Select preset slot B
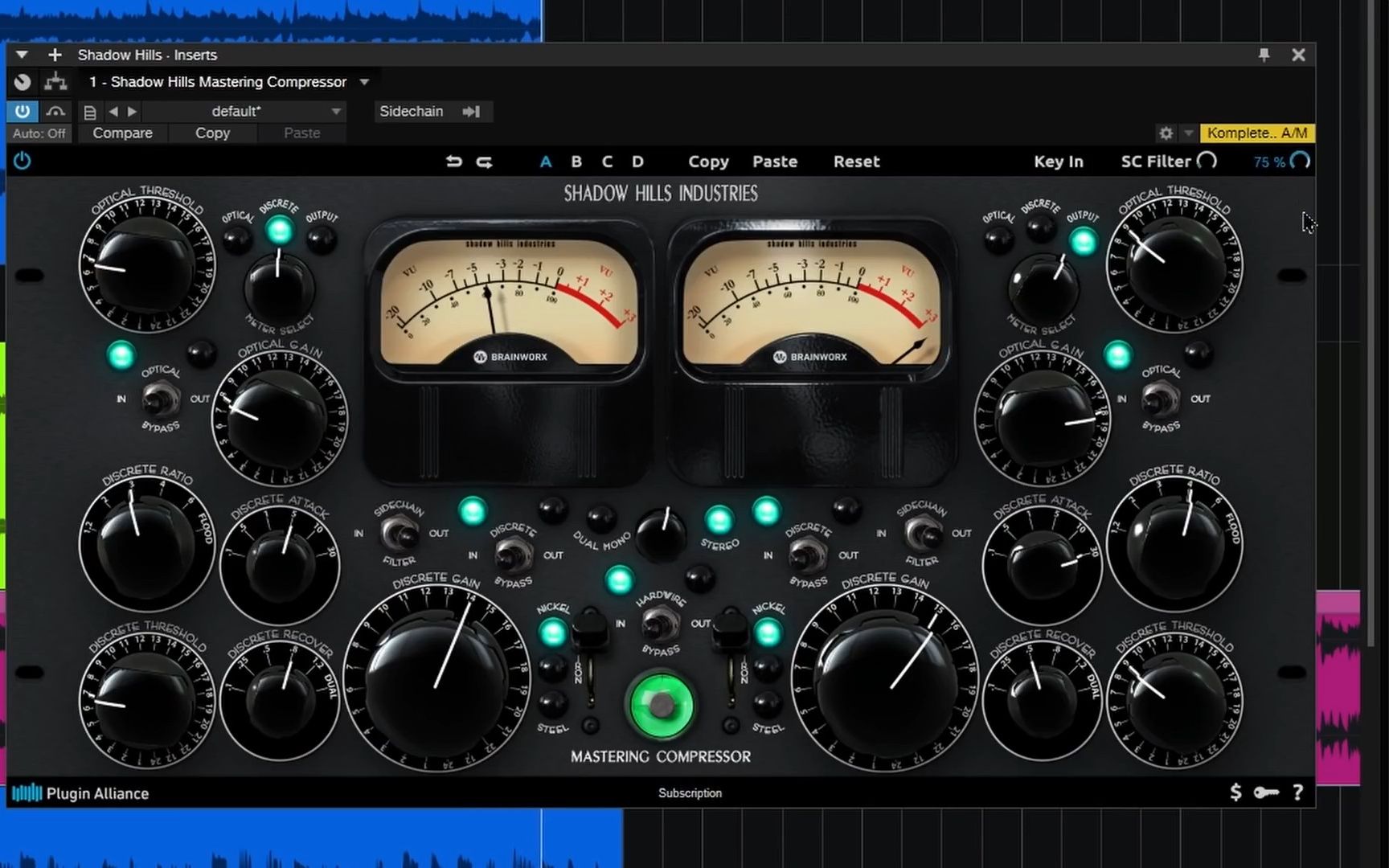 click(576, 162)
